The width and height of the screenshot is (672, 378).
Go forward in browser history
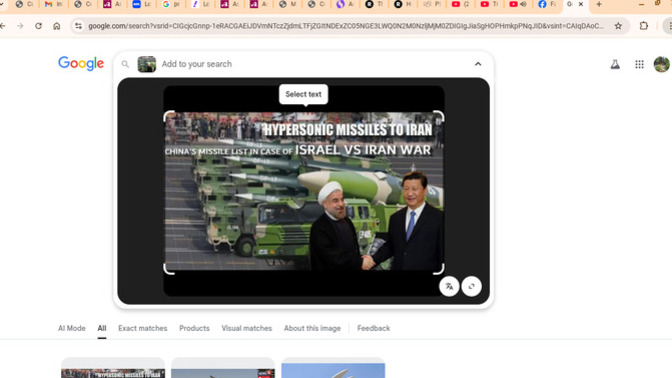tap(20, 26)
